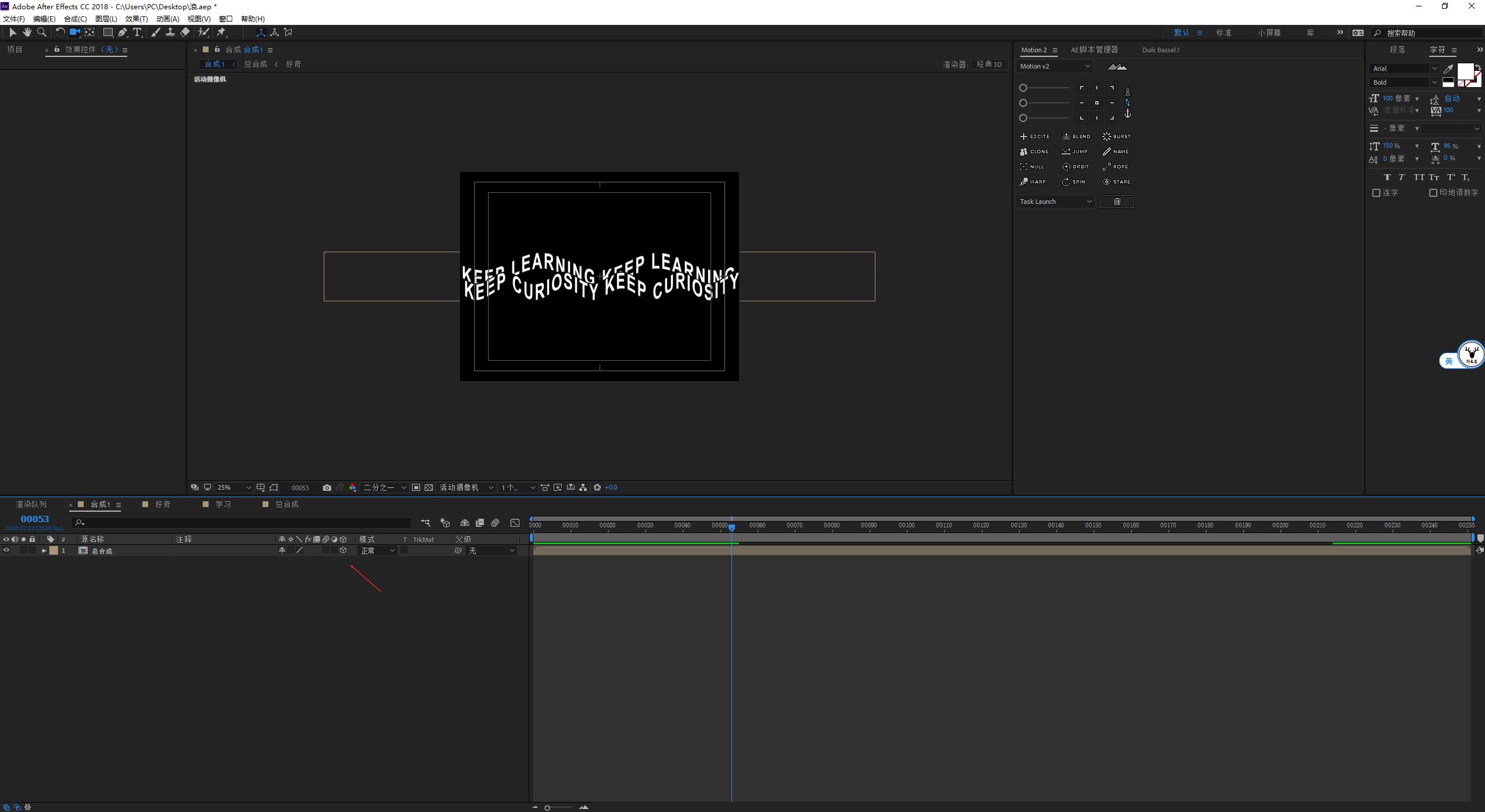Click the Motion 2 ORBIT tool
The width and height of the screenshot is (1485, 812).
[x=1075, y=167]
